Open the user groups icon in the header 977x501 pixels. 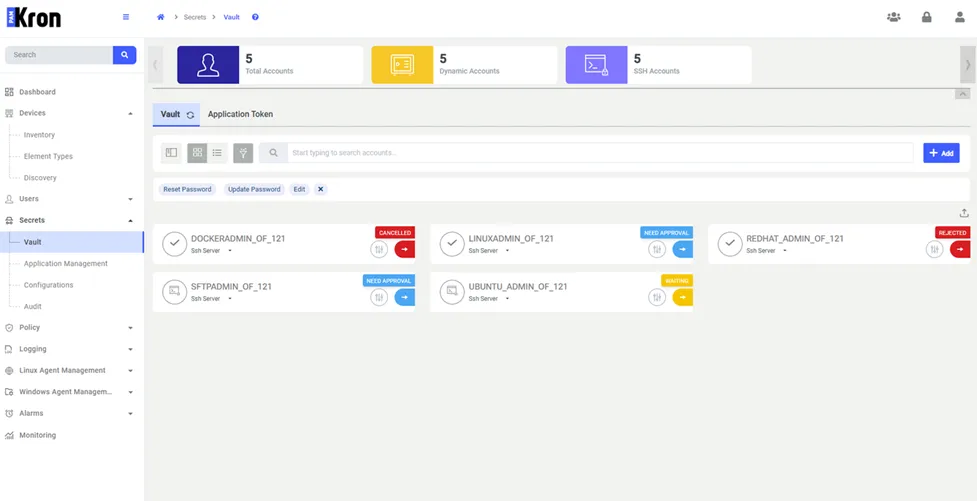[x=894, y=17]
